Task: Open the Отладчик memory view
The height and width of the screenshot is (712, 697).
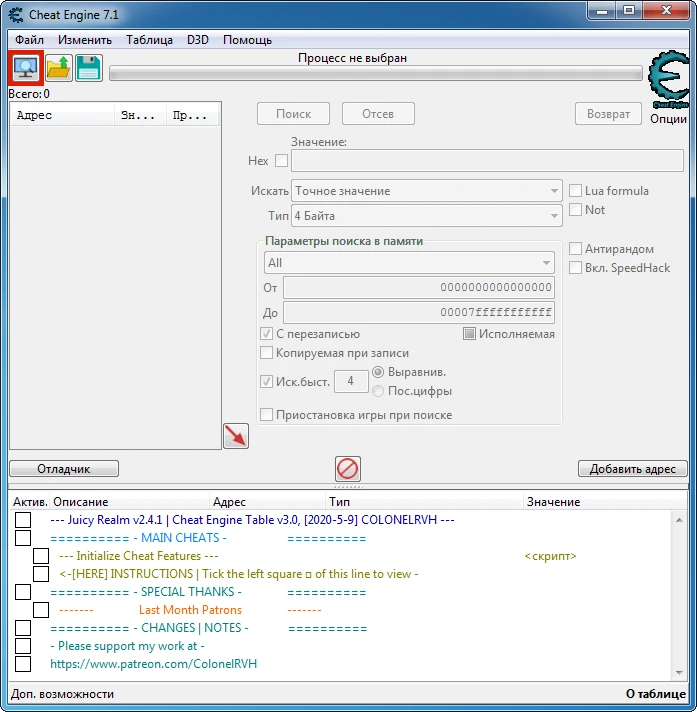Action: tap(64, 469)
